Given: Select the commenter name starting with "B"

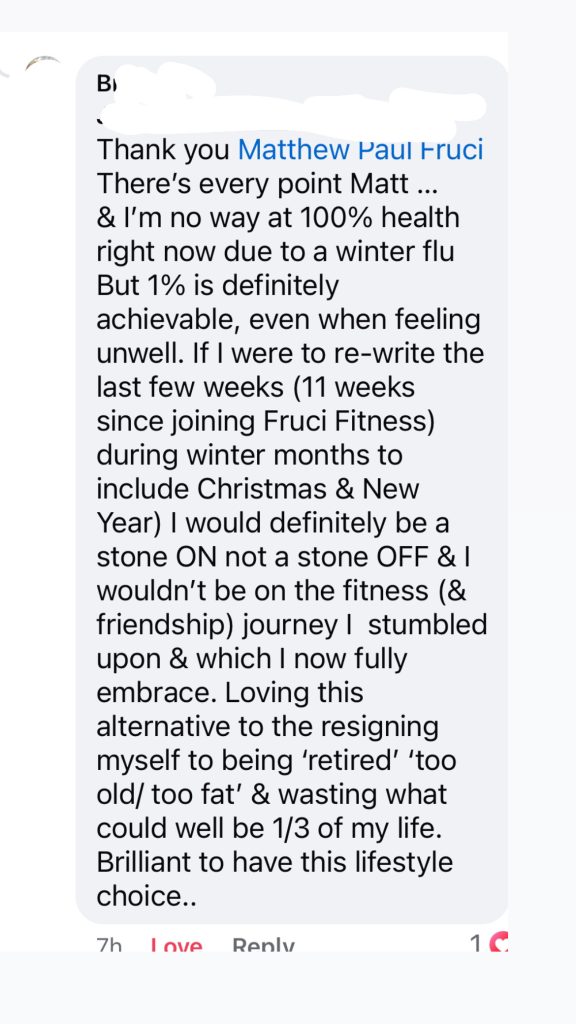Looking at the screenshot, I should coord(103,84).
